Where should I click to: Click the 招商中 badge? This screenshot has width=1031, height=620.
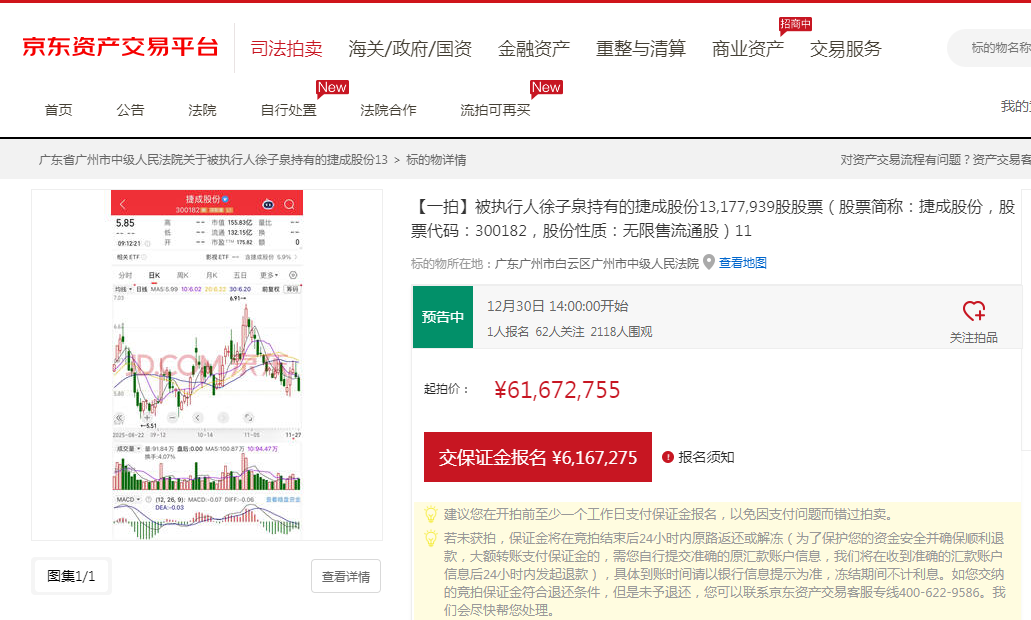[795, 24]
